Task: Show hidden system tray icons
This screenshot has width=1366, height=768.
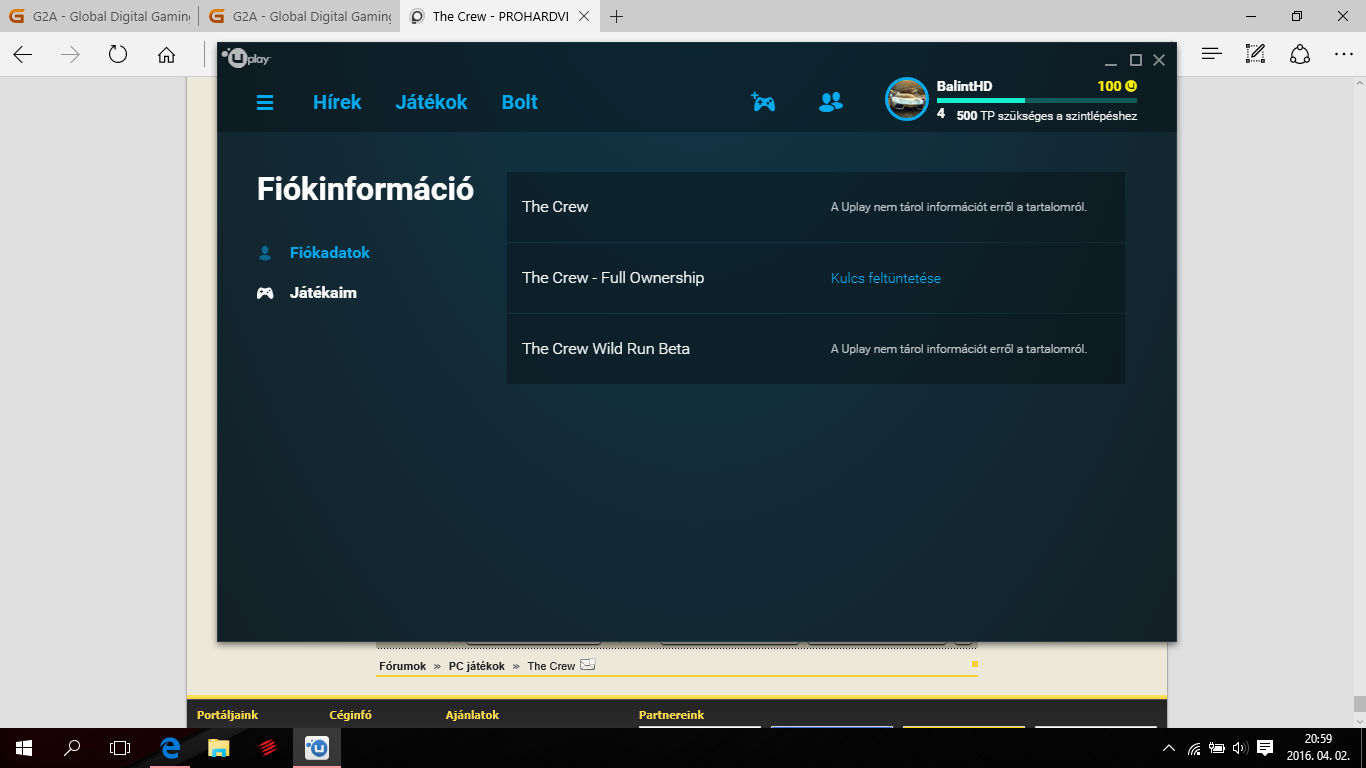Action: [x=1168, y=748]
